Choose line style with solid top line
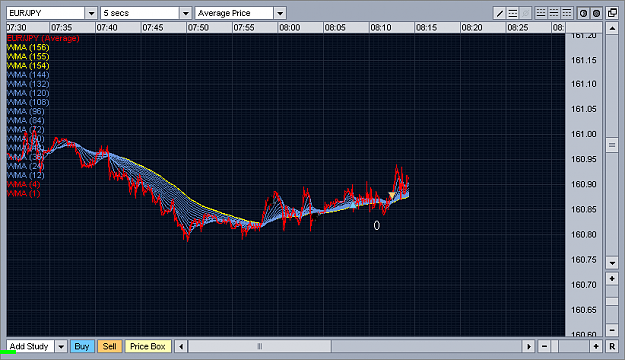The width and height of the screenshot is (625, 360). [566, 13]
